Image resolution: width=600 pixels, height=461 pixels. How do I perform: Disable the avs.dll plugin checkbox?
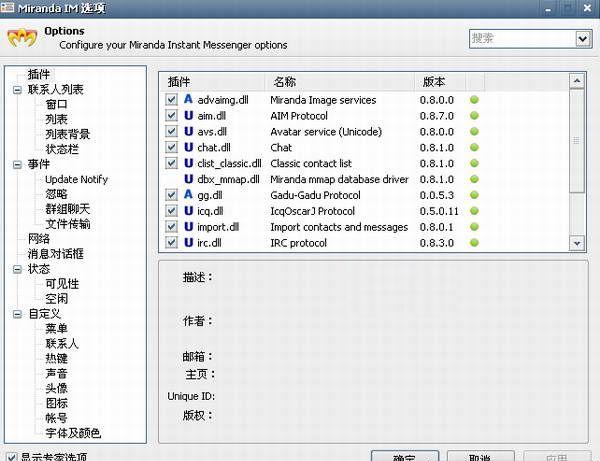[x=171, y=132]
